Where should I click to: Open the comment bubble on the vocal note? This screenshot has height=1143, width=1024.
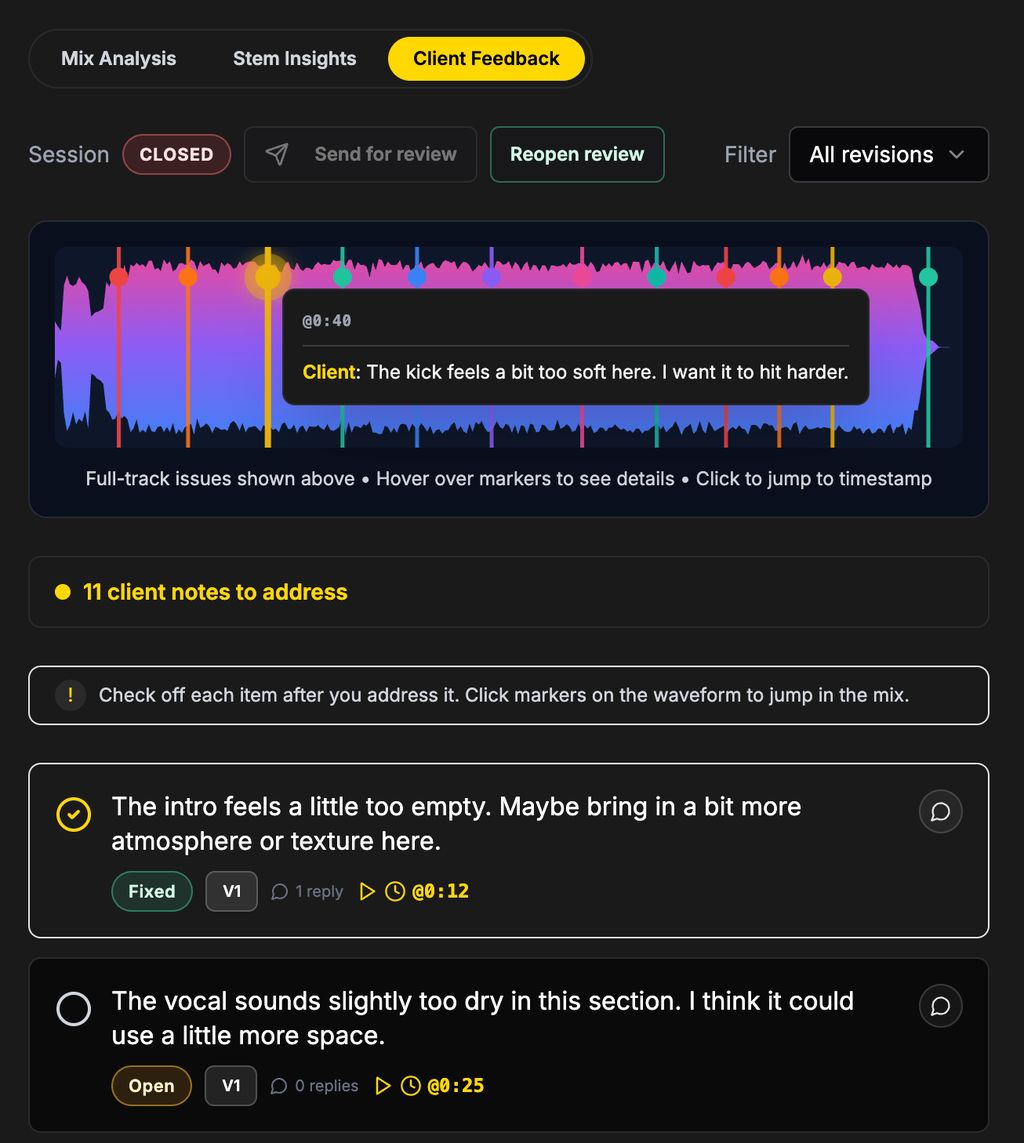click(940, 1006)
